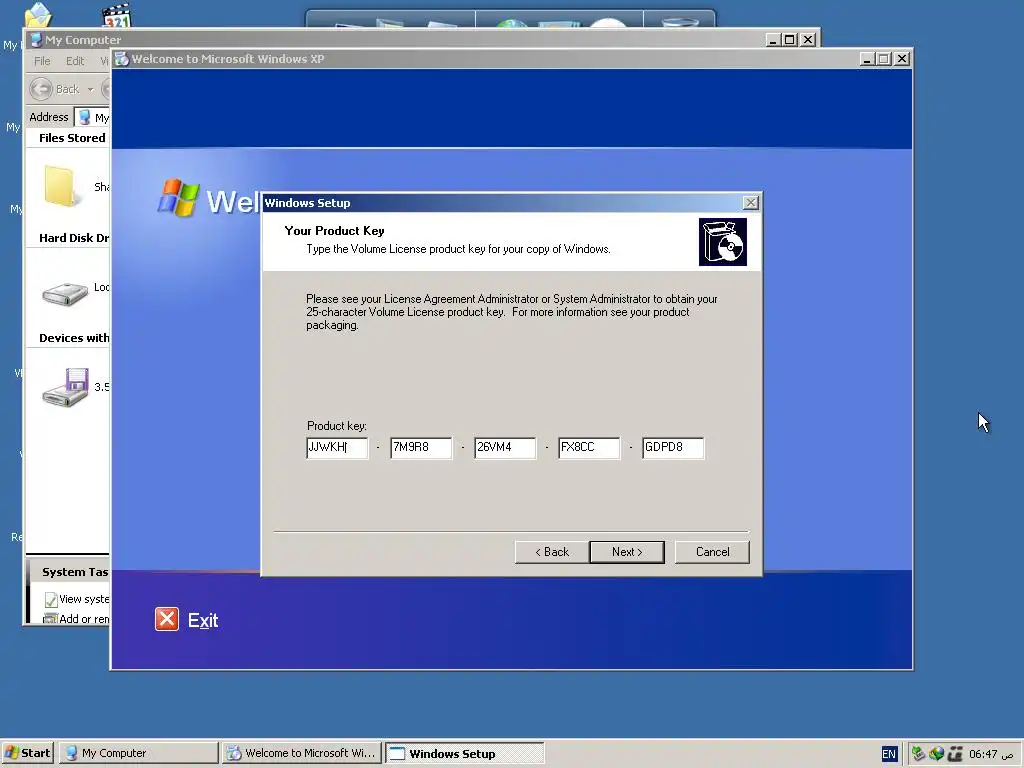This screenshot has width=1024, height=768.
Task: Click My Computer icon in Address bar
Action: click(x=84, y=118)
